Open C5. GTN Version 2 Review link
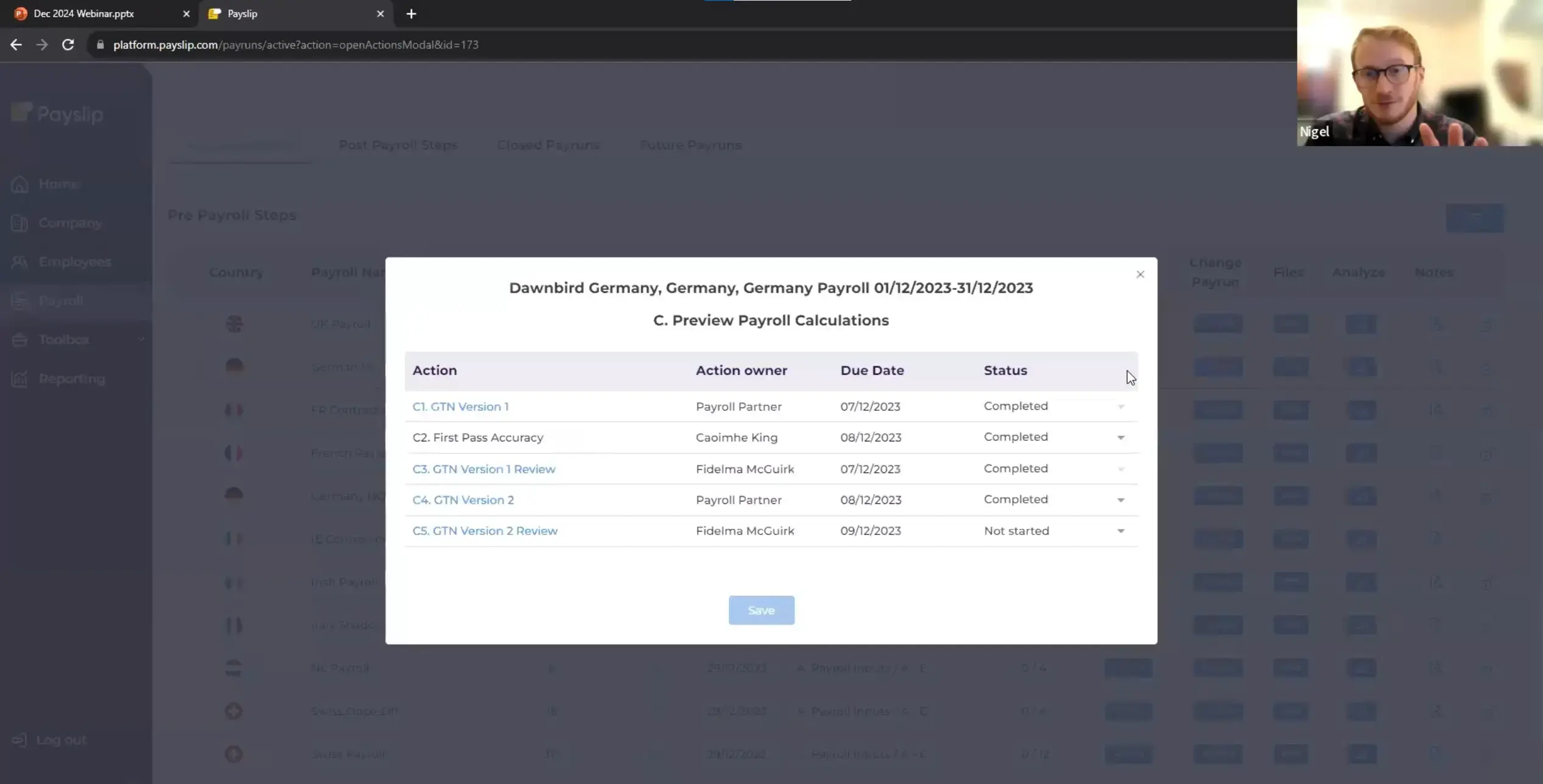Viewport: 1543px width, 784px height. tap(485, 531)
